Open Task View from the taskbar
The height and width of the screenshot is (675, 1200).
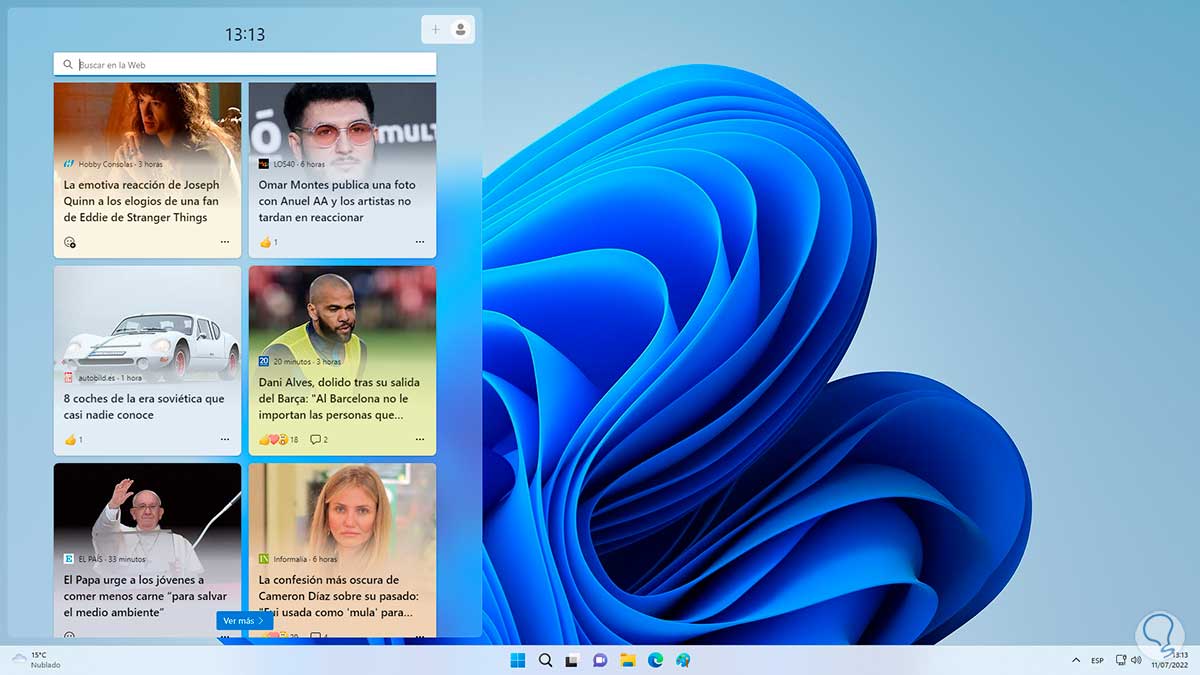[x=572, y=660]
